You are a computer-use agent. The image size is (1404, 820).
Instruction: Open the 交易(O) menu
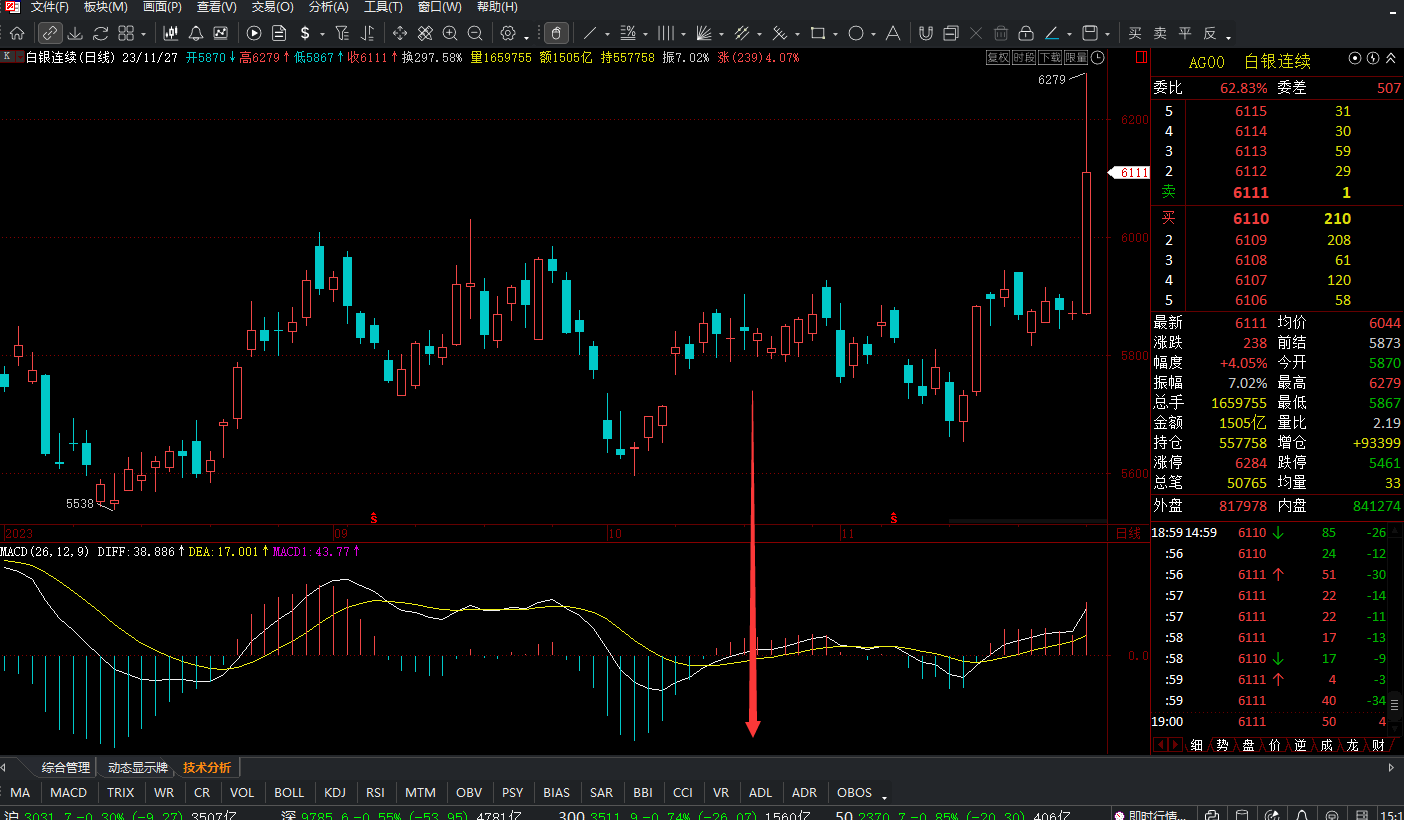[x=272, y=7]
